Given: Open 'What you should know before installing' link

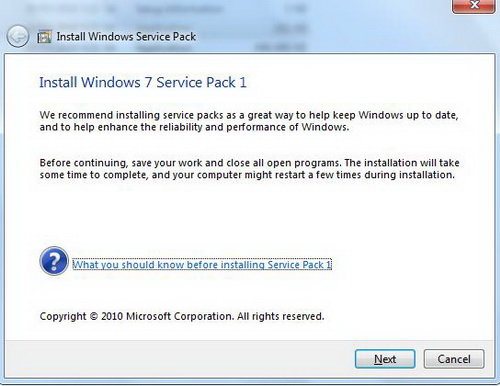Looking at the screenshot, I should [x=202, y=264].
